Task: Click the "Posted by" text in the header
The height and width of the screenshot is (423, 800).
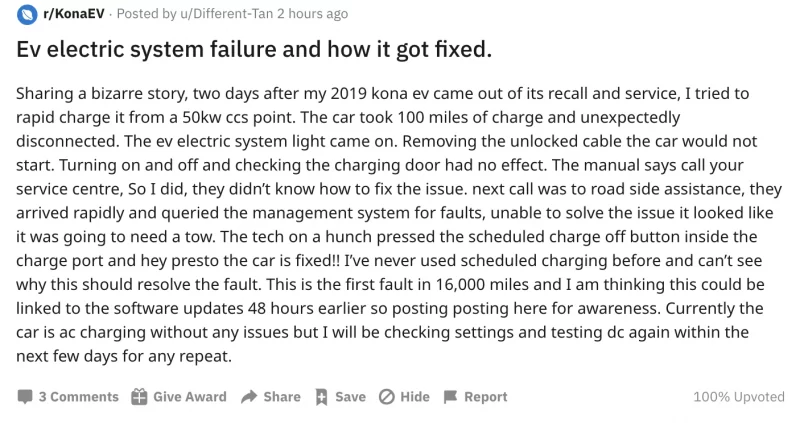Action: 135,14
